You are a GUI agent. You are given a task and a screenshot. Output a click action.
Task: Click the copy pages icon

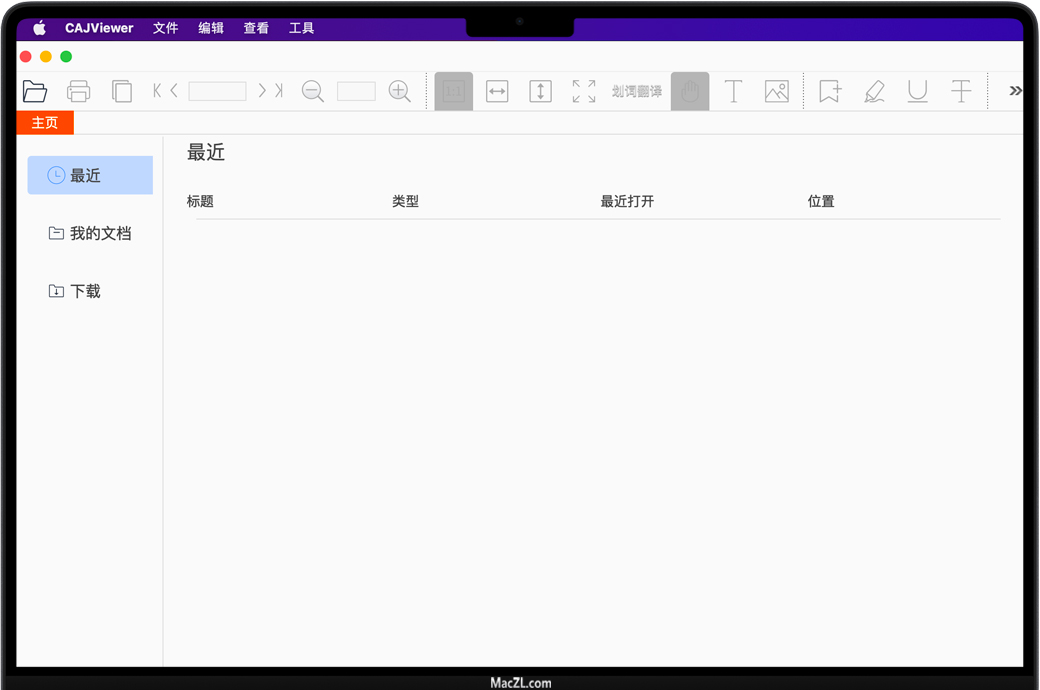pyautogui.click(x=122, y=91)
